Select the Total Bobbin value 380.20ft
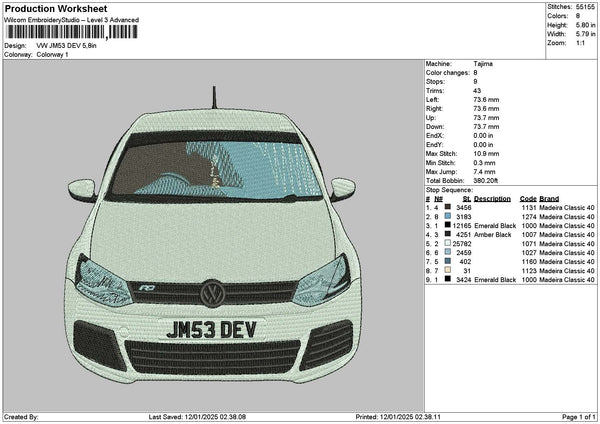Viewport: 600px width, 424px height. [486, 181]
